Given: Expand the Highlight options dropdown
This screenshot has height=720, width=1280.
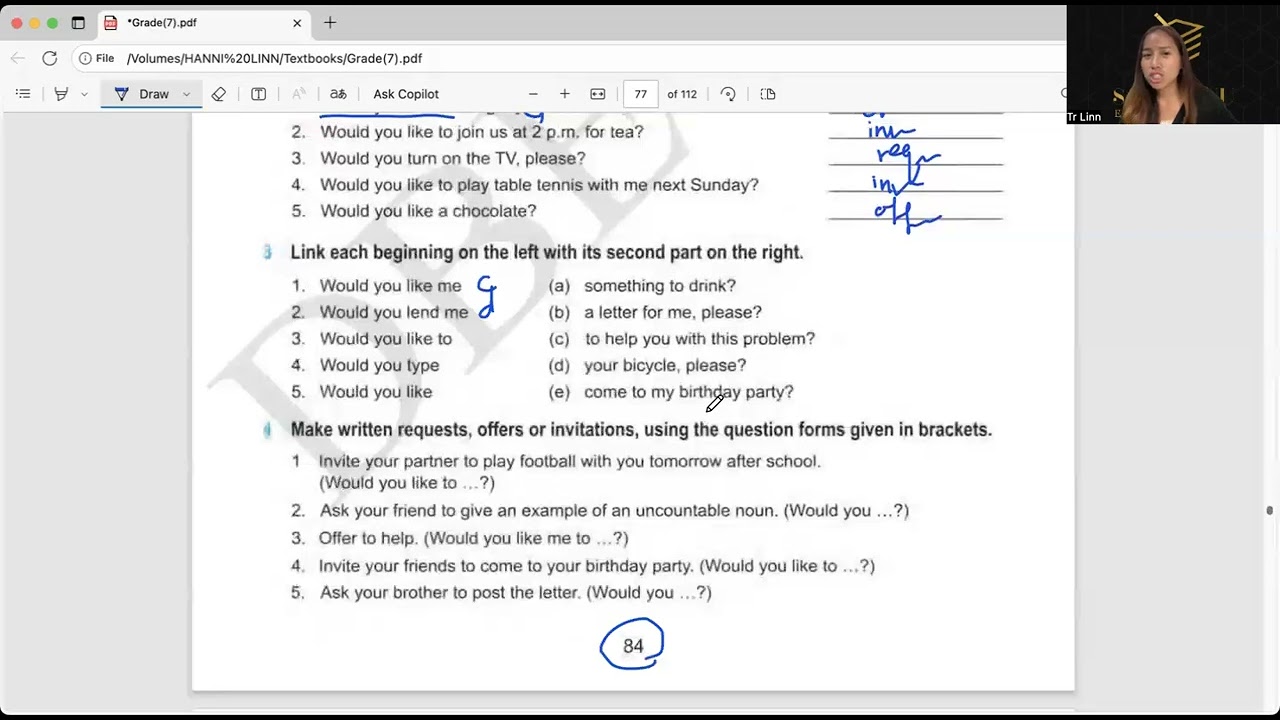Looking at the screenshot, I should (x=84, y=94).
